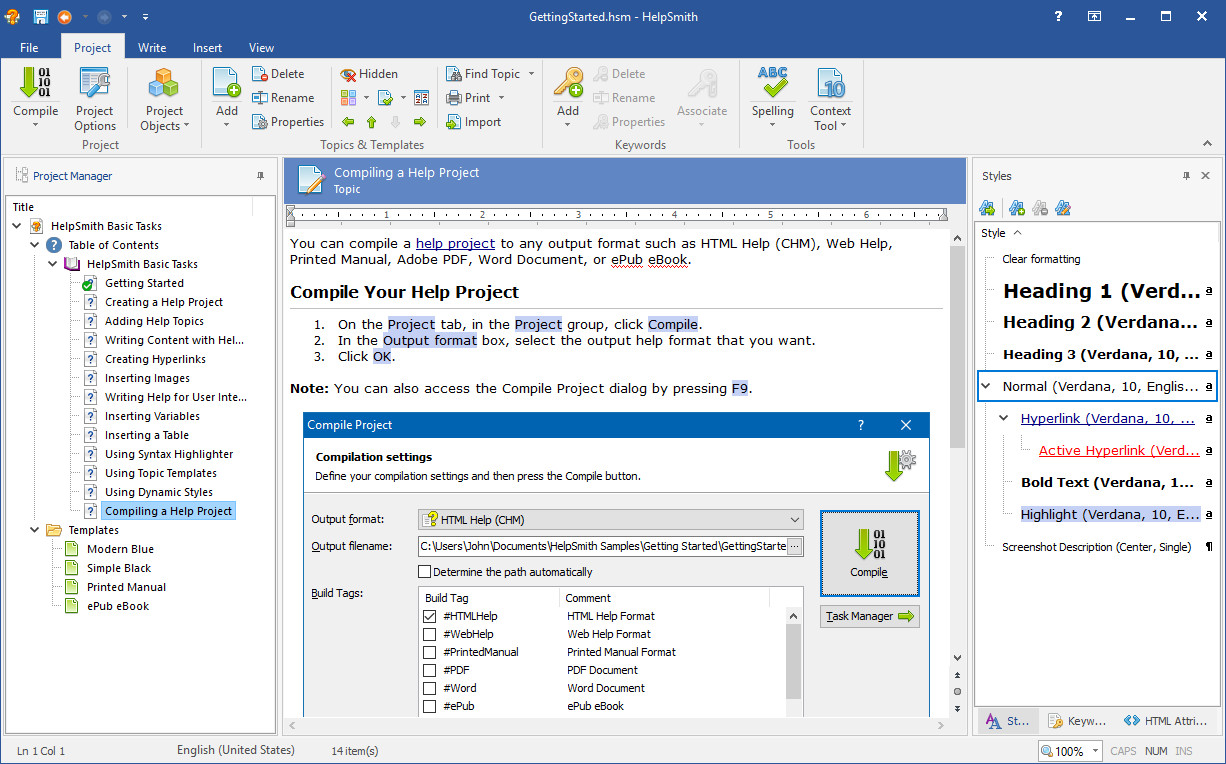This screenshot has height=764, width=1226.
Task: Follow the 'help project' hyperlink
Action: [x=455, y=243]
